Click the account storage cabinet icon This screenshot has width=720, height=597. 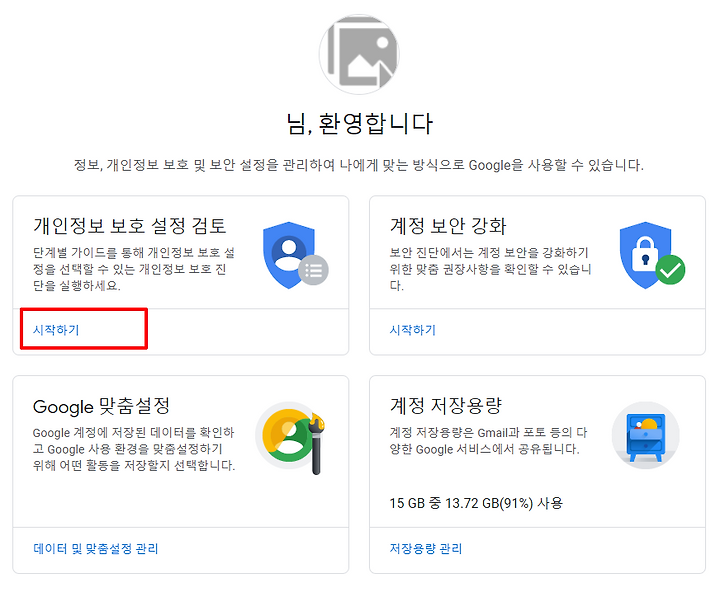click(646, 435)
